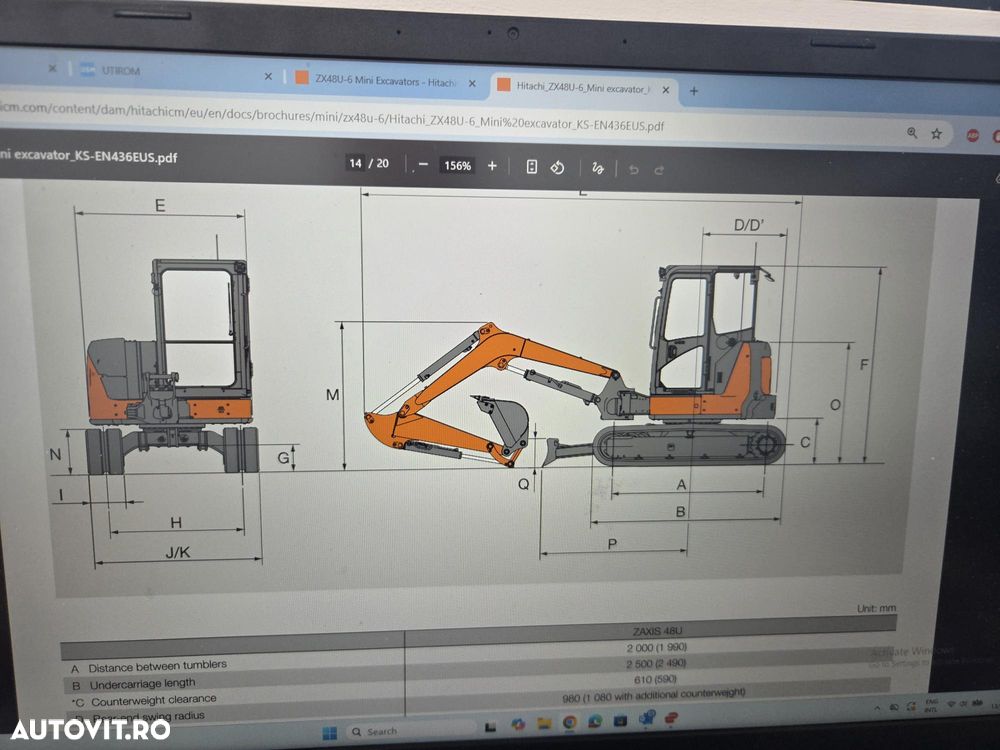Click the undo arrow in PDF toolbar
The width and height of the screenshot is (1000, 750).
pyautogui.click(x=633, y=170)
